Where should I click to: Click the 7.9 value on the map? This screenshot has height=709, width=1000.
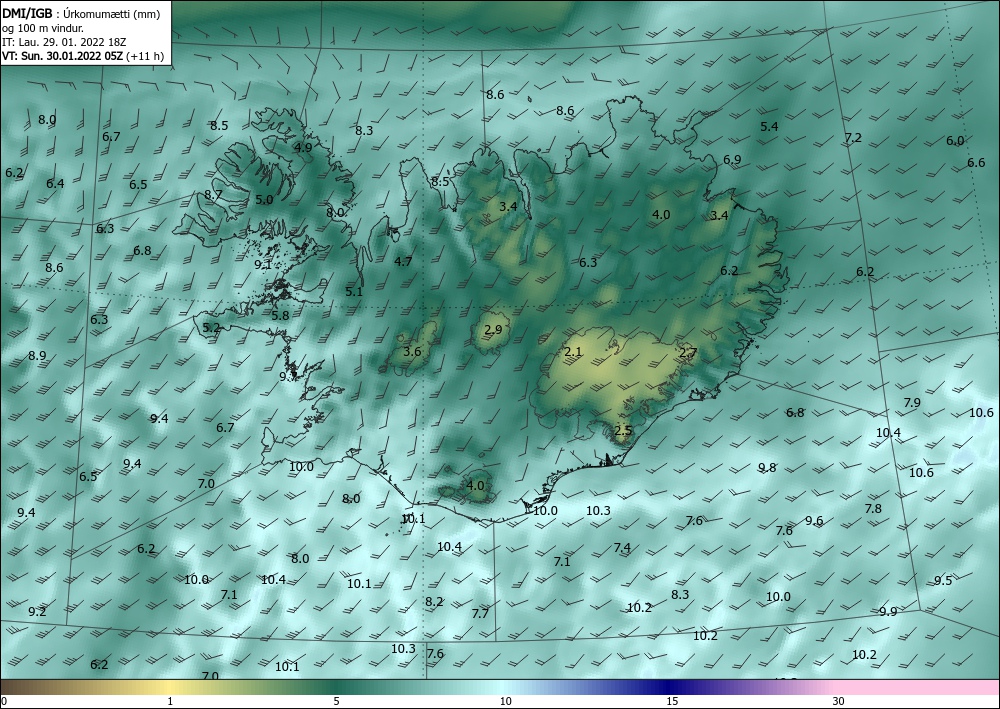(x=912, y=403)
